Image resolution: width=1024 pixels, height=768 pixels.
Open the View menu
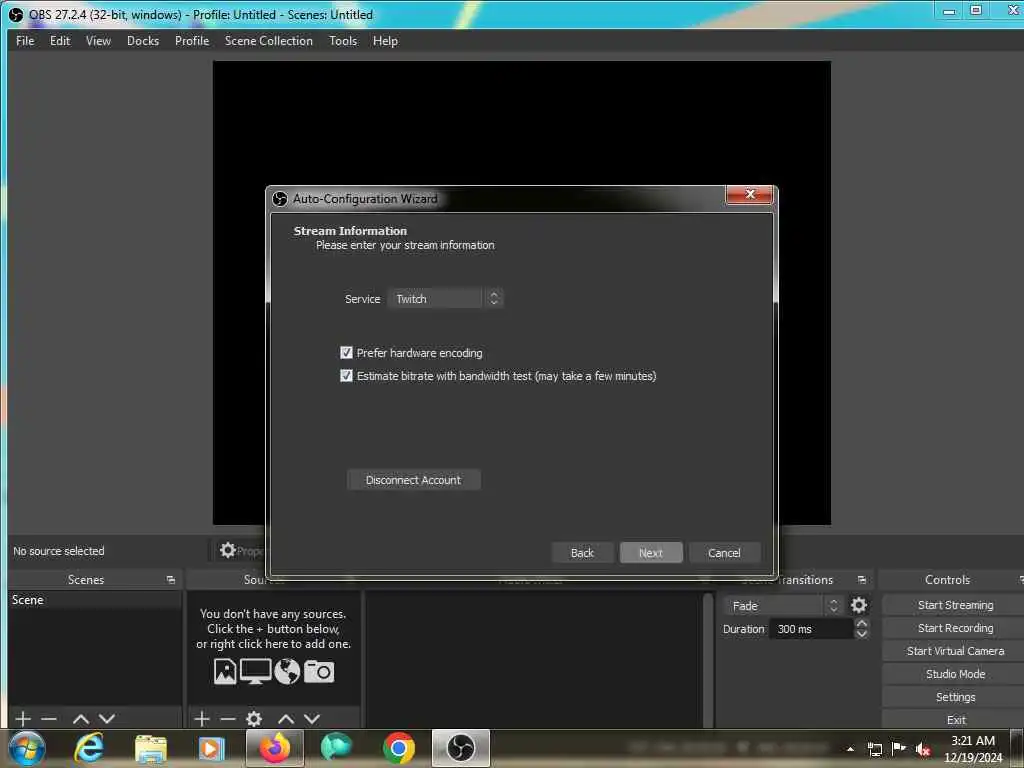[99, 40]
